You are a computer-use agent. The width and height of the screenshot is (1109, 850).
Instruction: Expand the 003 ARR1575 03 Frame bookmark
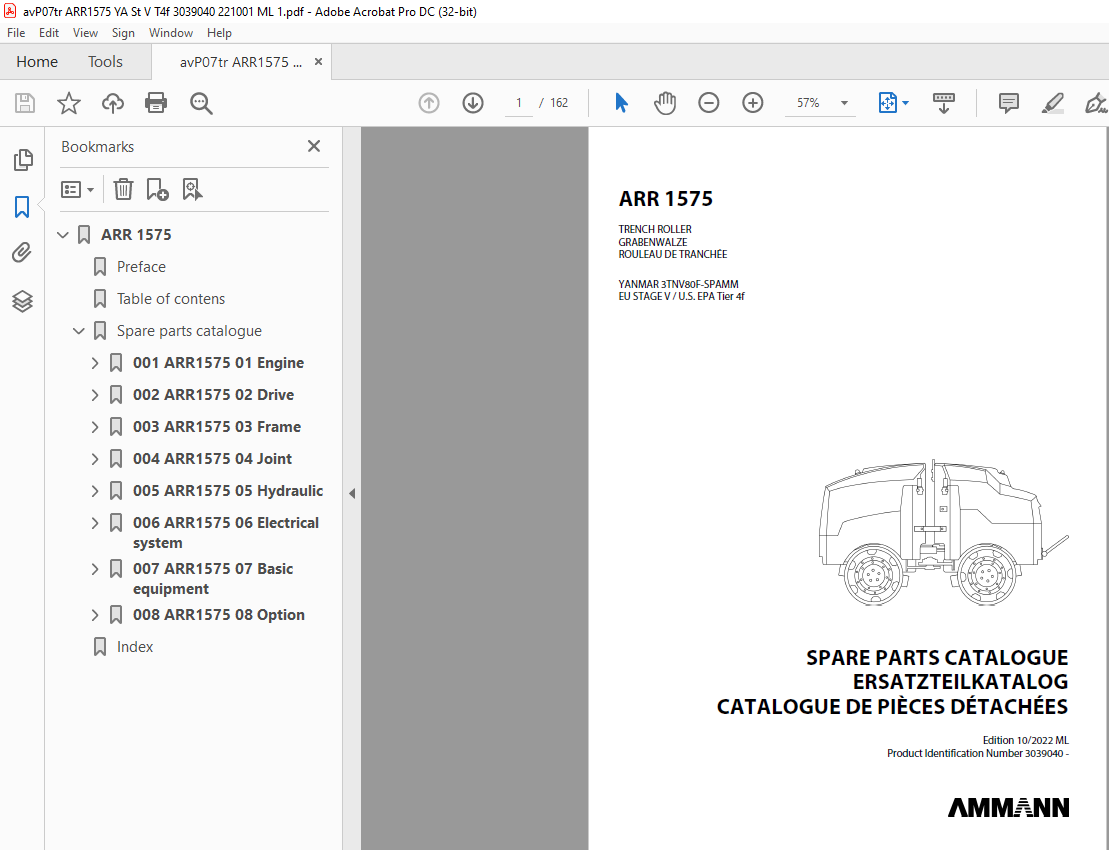(95, 427)
